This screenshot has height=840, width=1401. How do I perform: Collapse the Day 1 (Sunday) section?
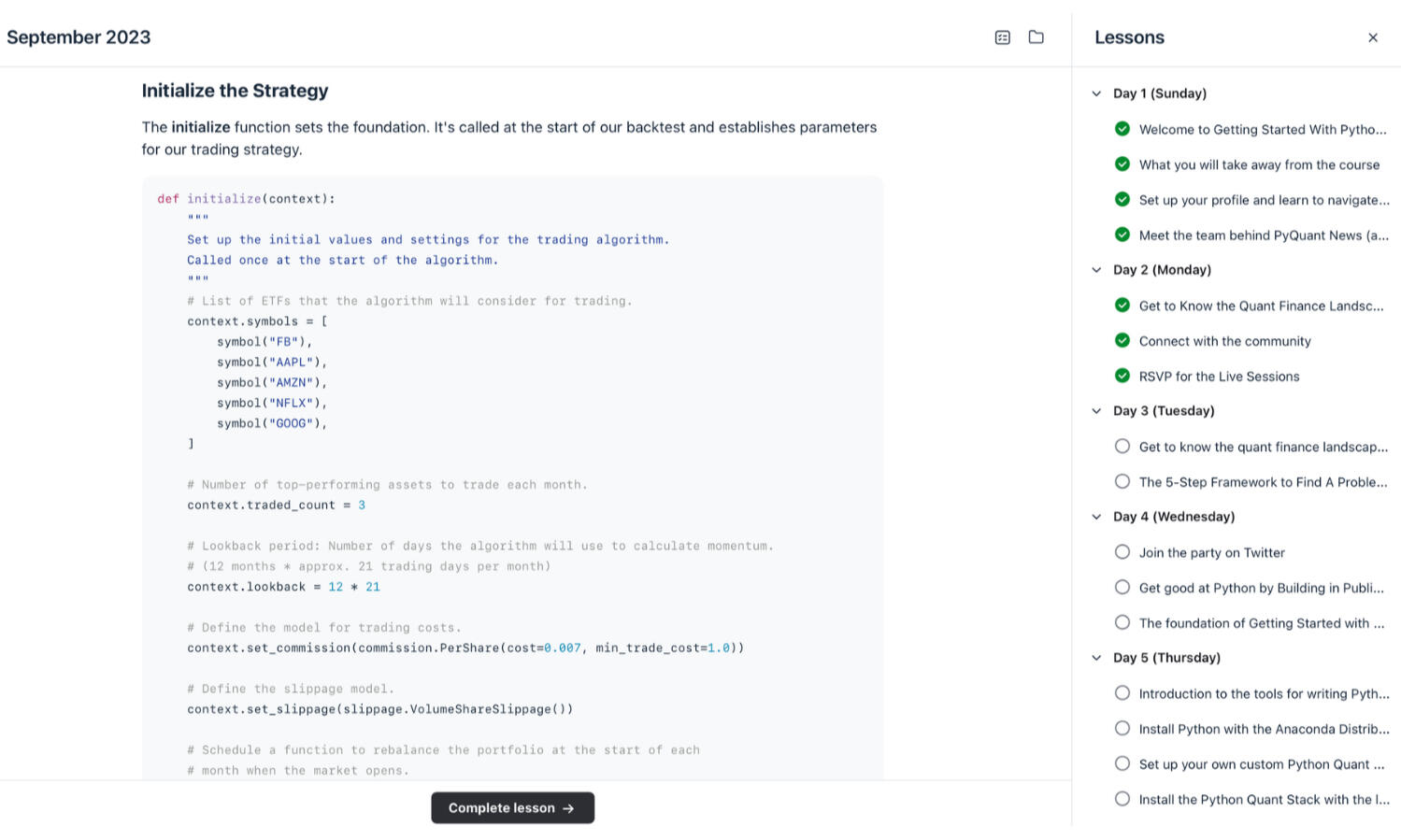(1096, 93)
